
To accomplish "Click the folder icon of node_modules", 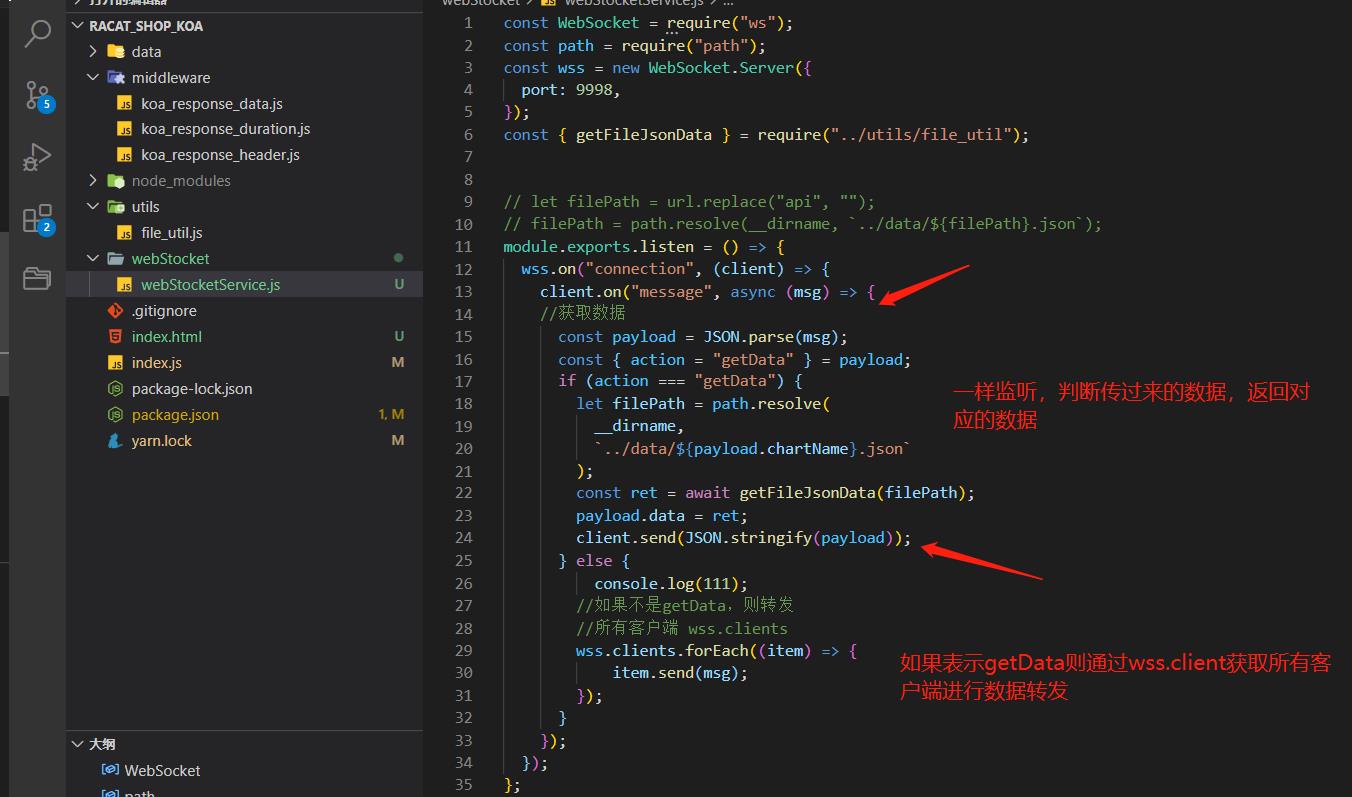I will click(115, 181).
